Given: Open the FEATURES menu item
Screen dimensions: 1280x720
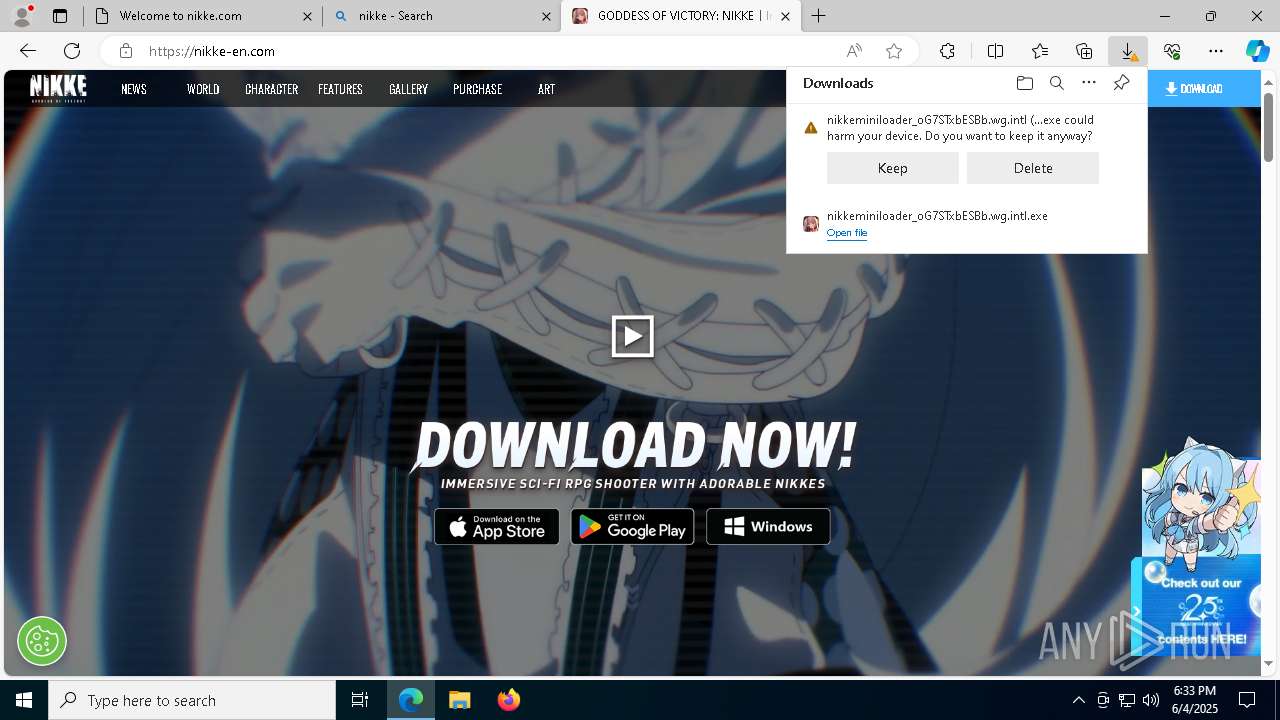Looking at the screenshot, I should (340, 89).
